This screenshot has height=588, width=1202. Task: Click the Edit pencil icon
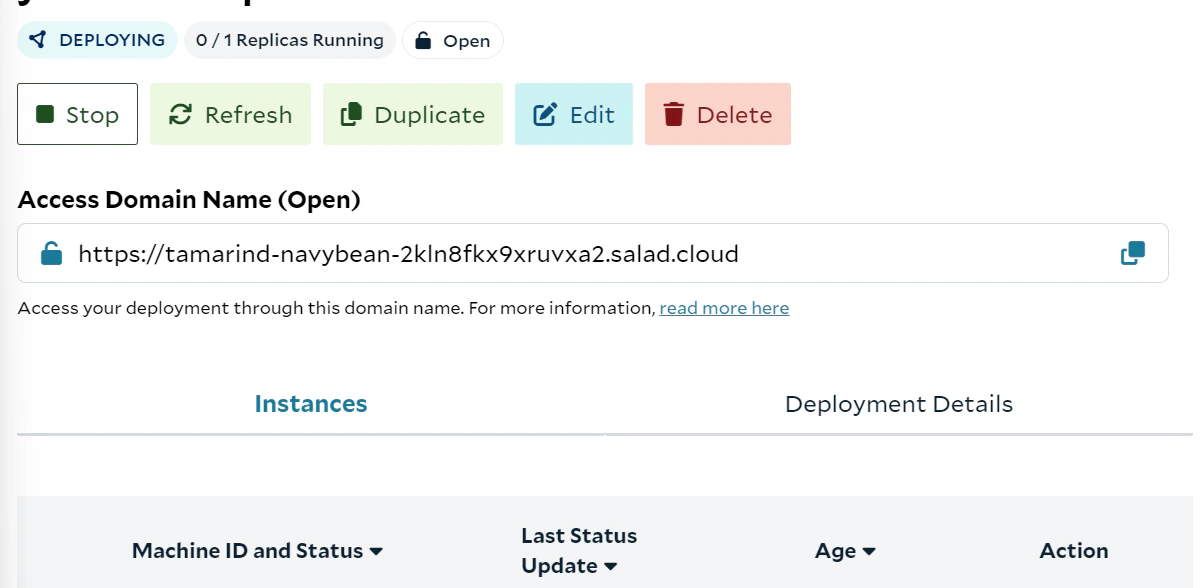pyautogui.click(x=545, y=114)
